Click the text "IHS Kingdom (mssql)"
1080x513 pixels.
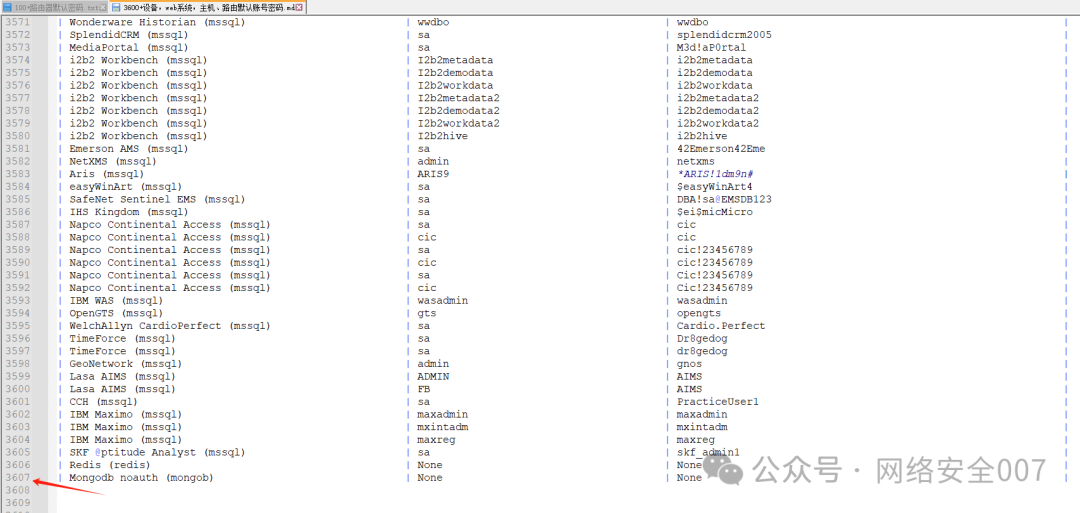pyautogui.click(x=129, y=212)
